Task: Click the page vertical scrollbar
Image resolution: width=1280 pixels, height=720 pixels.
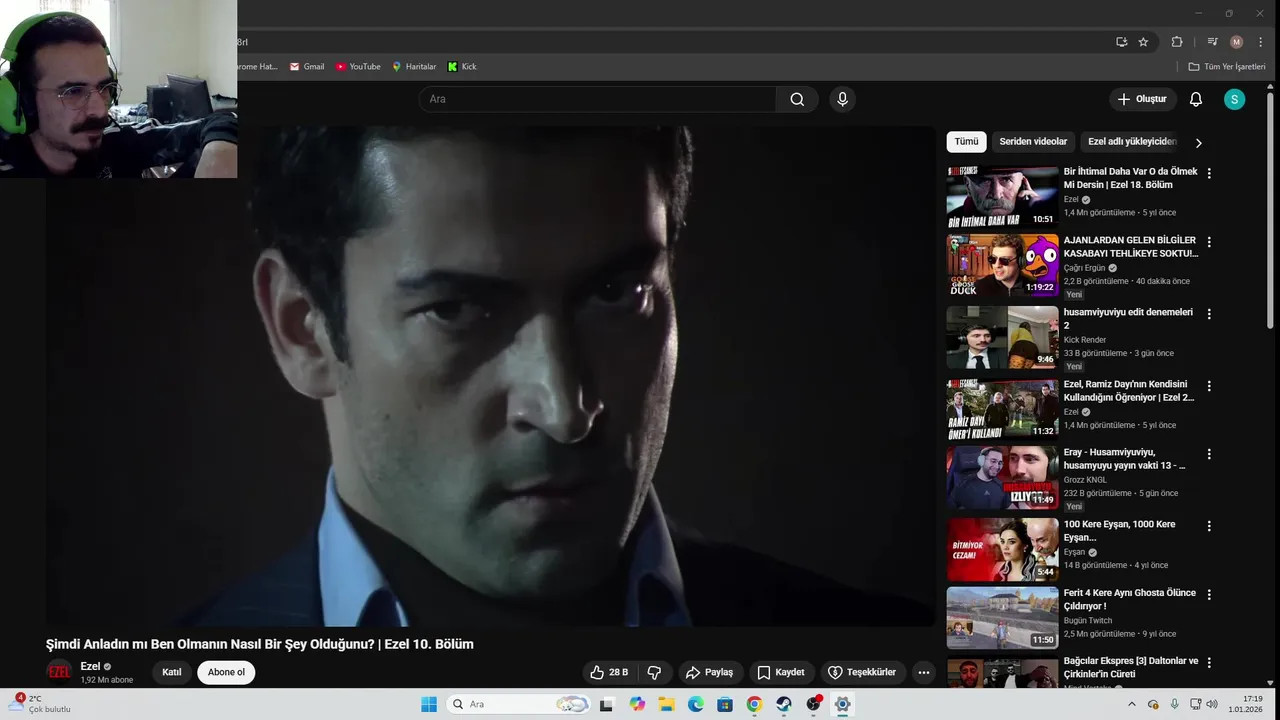Action: coord(1270,210)
